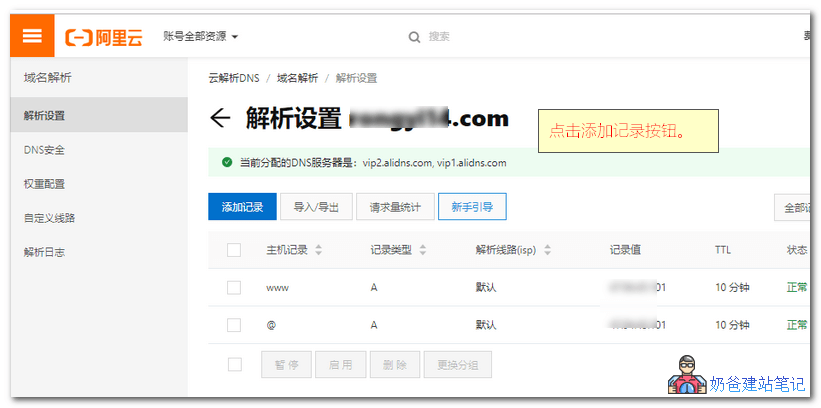Tick the bottom batch-action checkbox
Screen dimensions: 821x408
point(235,365)
